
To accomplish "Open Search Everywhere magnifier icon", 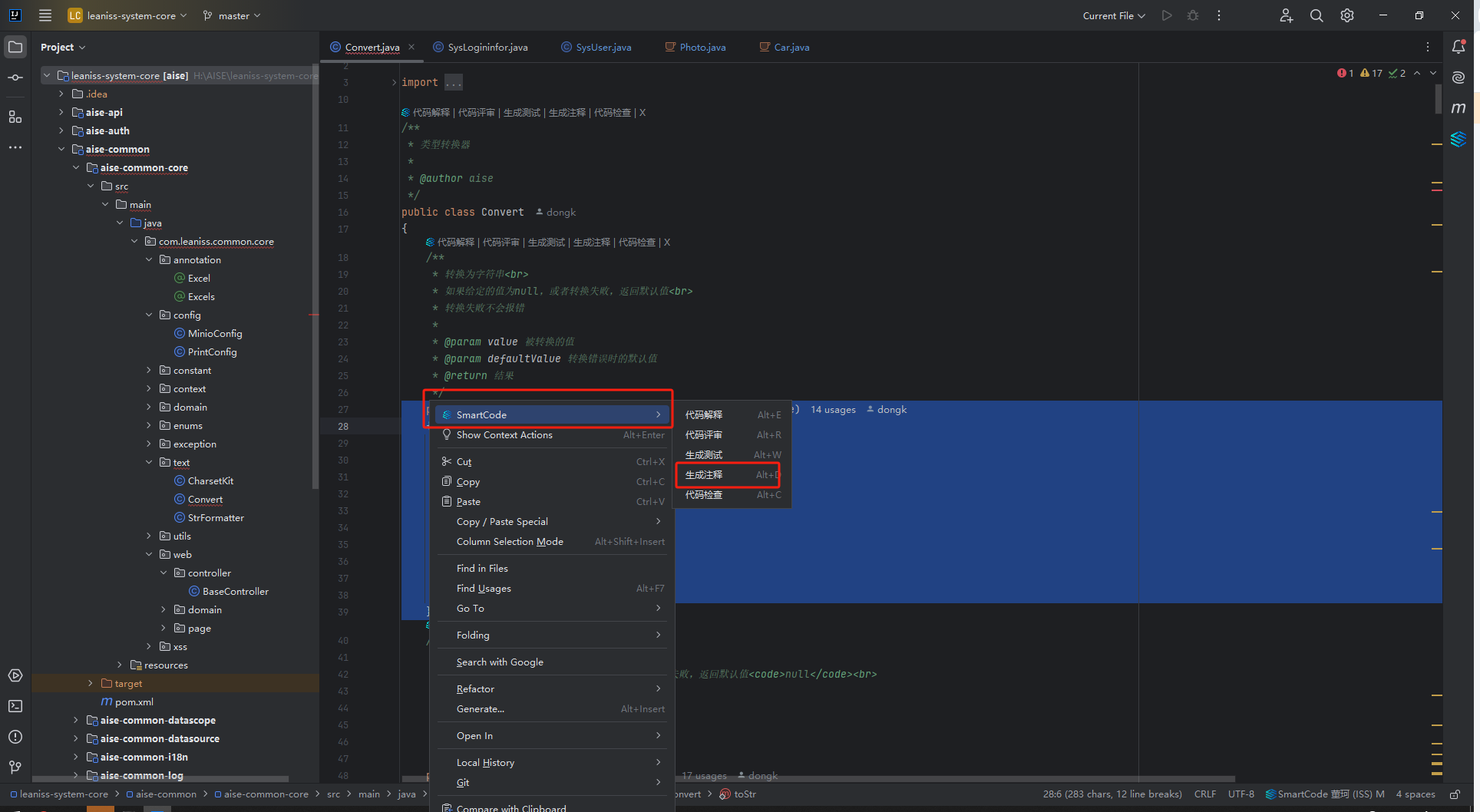I will [x=1316, y=15].
